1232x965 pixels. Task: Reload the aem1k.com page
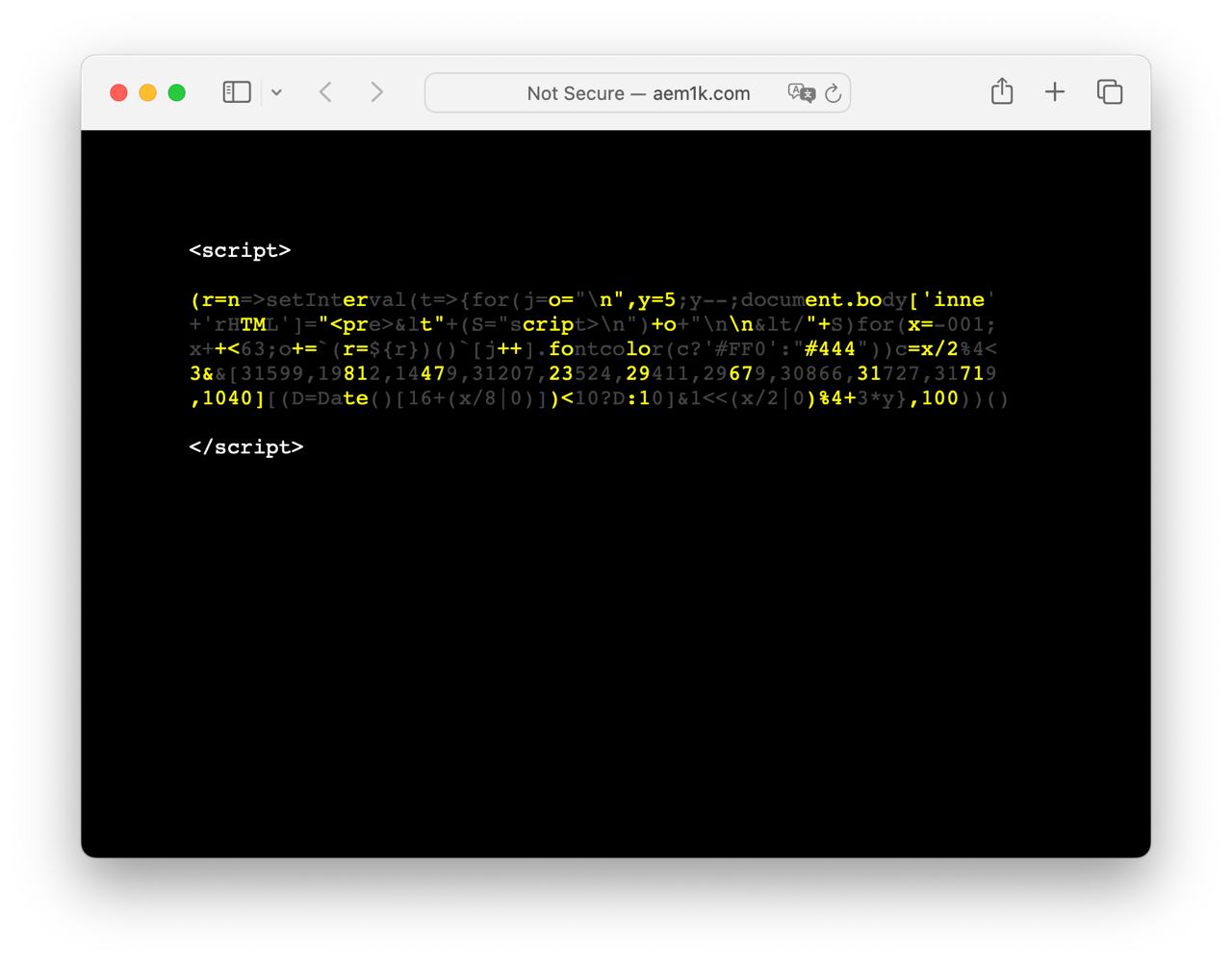pyautogui.click(x=834, y=93)
